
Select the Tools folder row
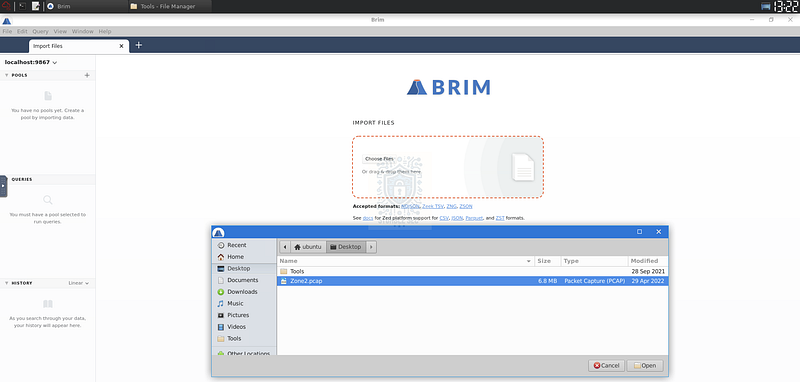[472, 271]
